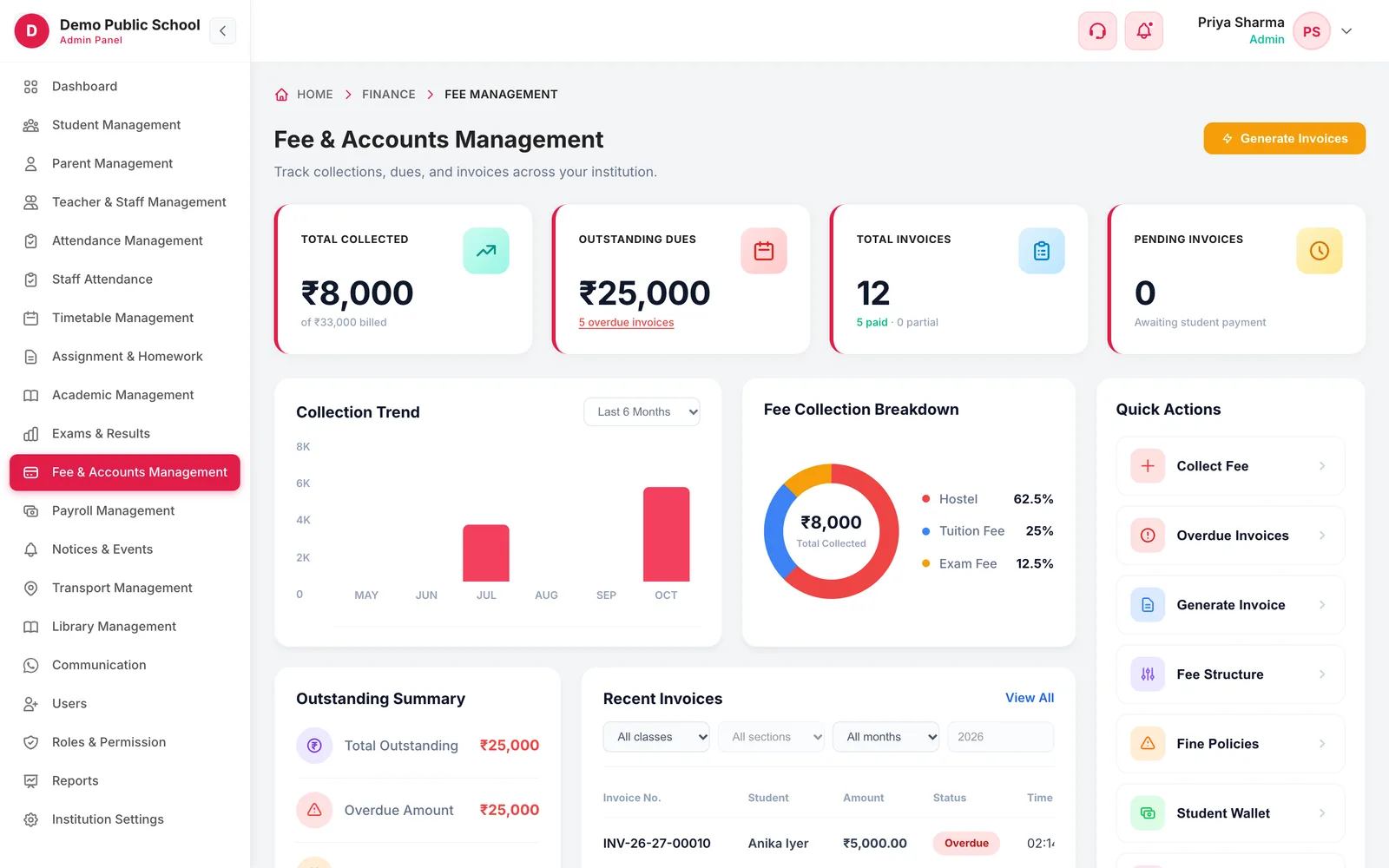Click the Total Outstanding rupee icon
This screenshot has width=1389, height=868.
314,746
